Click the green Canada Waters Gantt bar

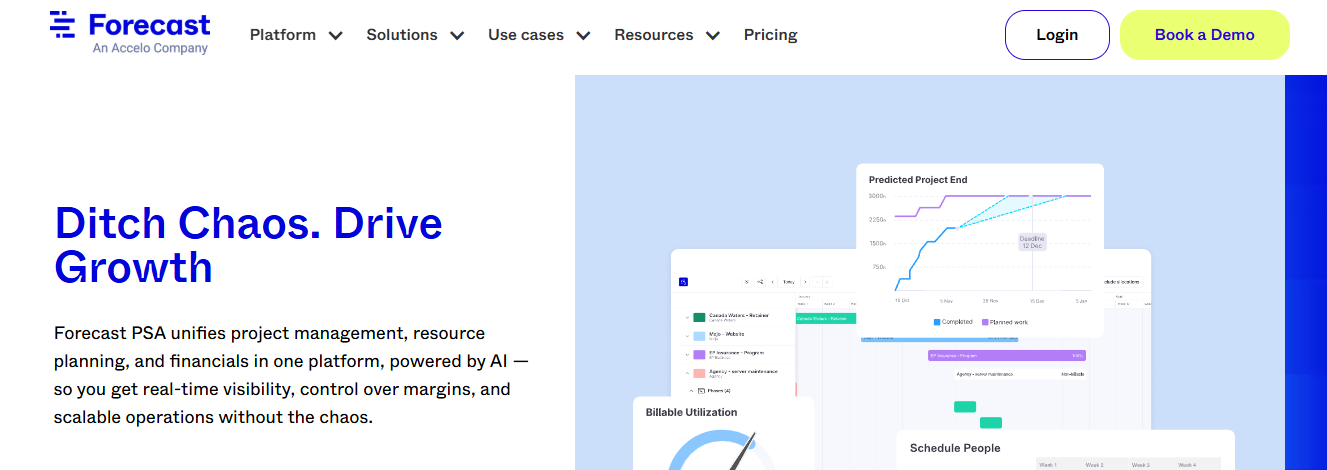coord(826,318)
